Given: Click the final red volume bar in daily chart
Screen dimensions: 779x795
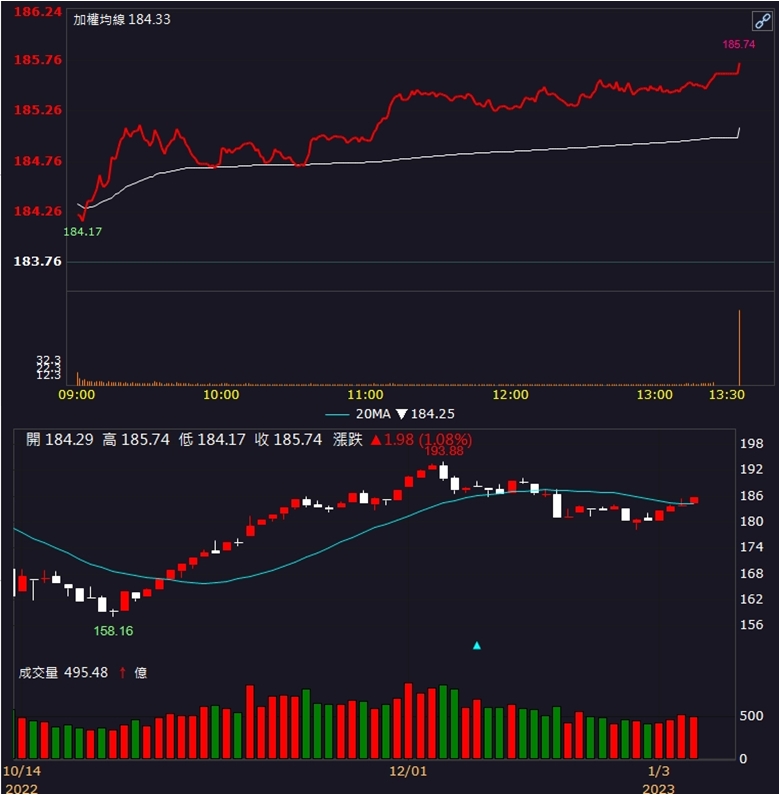Looking at the screenshot, I should [693, 738].
